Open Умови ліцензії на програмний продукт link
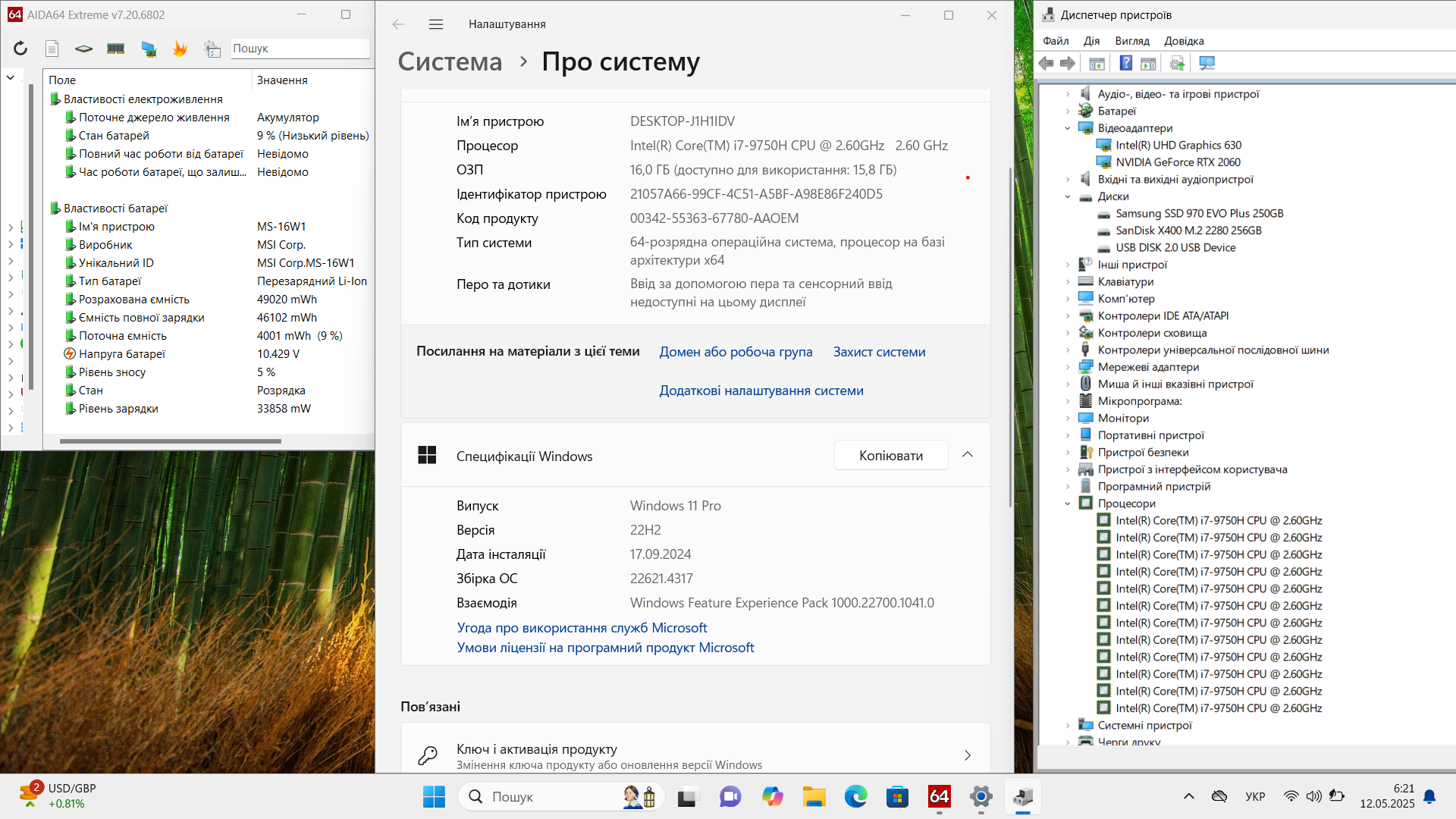 (x=605, y=648)
